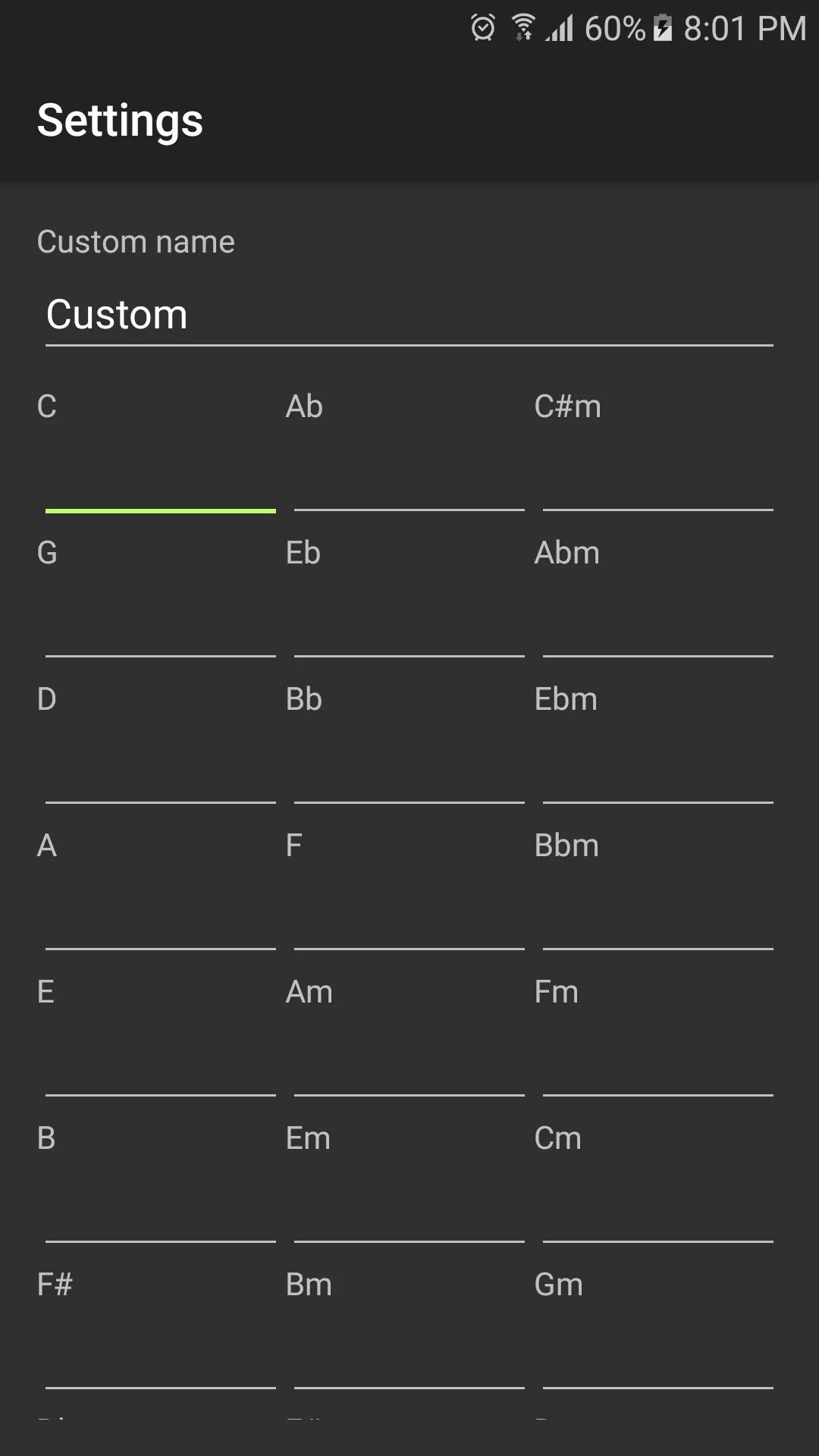Tap the cellular signal strength icon
This screenshot has width=819, height=1456.
tap(559, 28)
